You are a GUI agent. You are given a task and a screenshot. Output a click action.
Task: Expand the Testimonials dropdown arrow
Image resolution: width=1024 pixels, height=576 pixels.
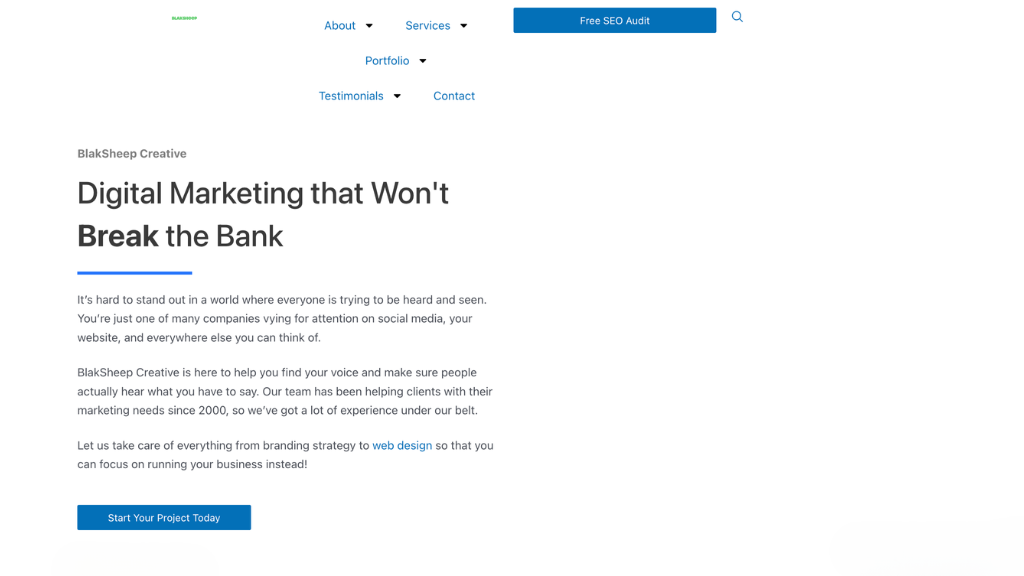click(397, 96)
